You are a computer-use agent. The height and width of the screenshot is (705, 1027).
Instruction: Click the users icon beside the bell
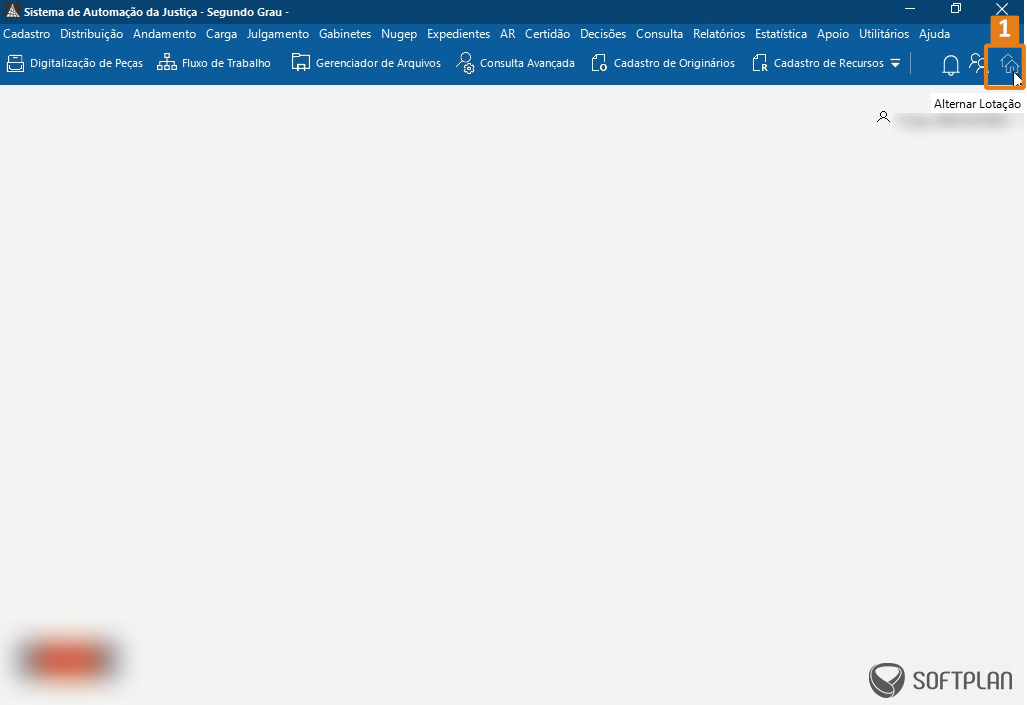tap(978, 64)
